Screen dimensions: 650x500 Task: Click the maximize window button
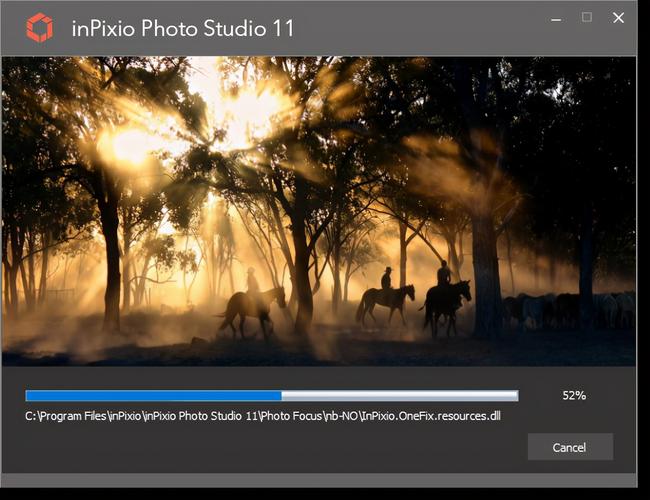click(587, 18)
